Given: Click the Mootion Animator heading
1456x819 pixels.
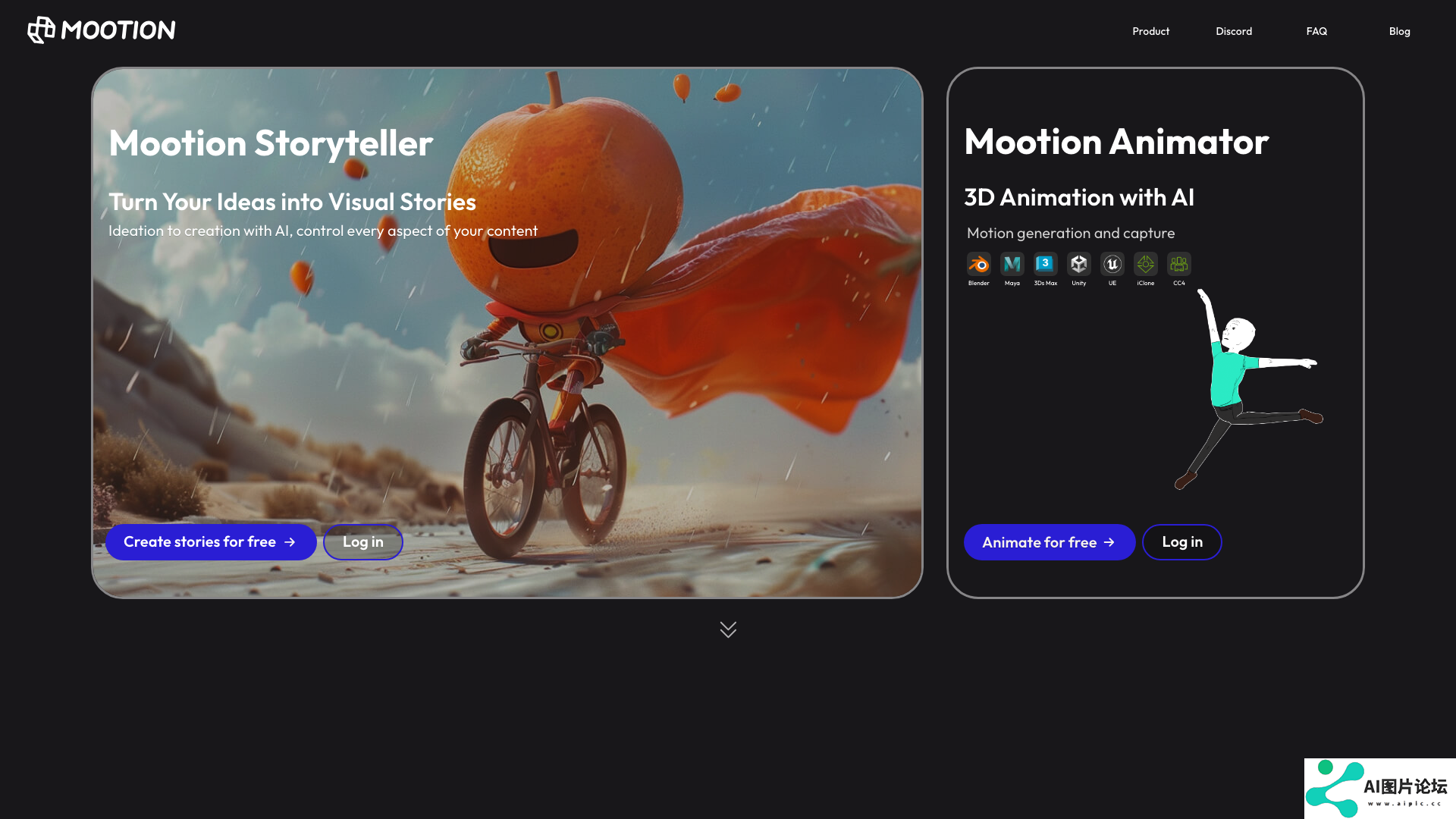Looking at the screenshot, I should tap(1116, 142).
